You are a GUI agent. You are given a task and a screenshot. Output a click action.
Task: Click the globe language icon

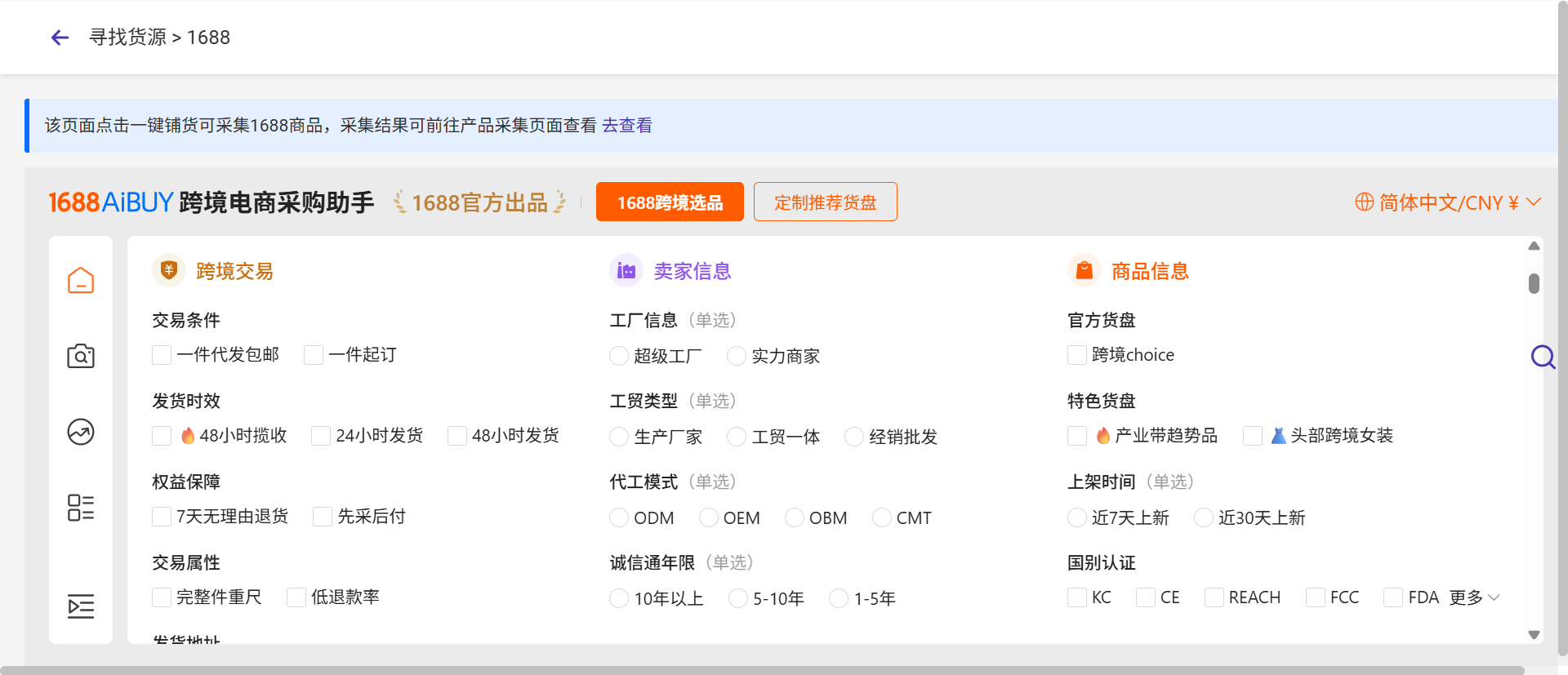[1364, 202]
